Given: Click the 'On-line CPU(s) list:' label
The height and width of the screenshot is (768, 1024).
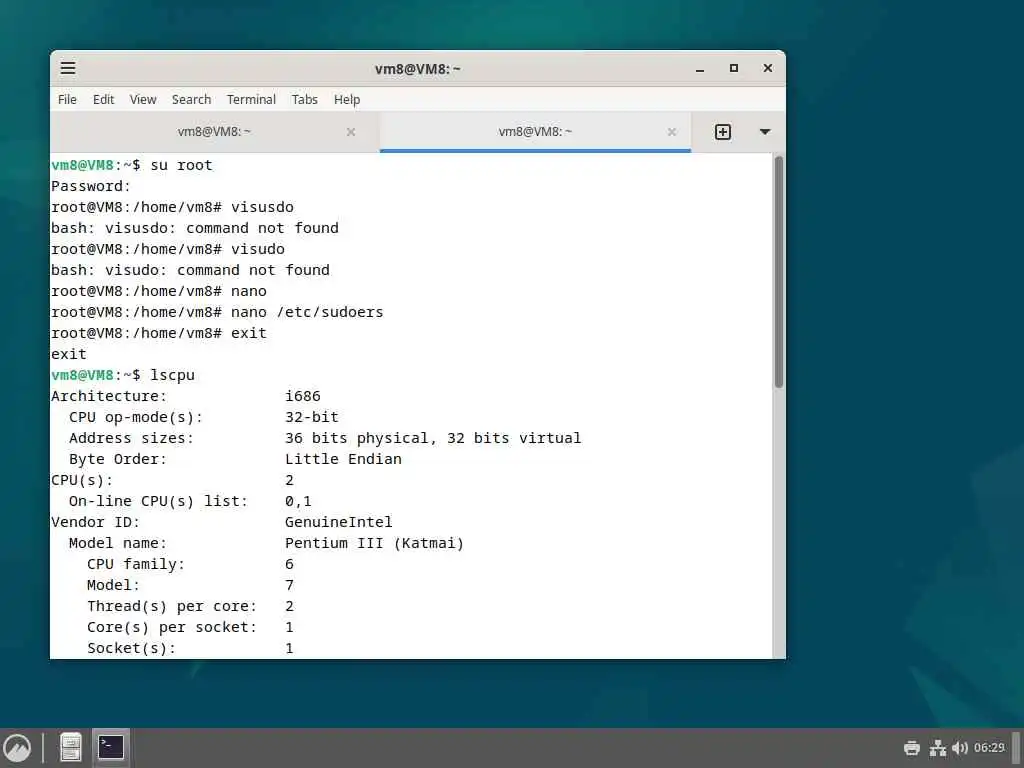Looking at the screenshot, I should [159, 501].
